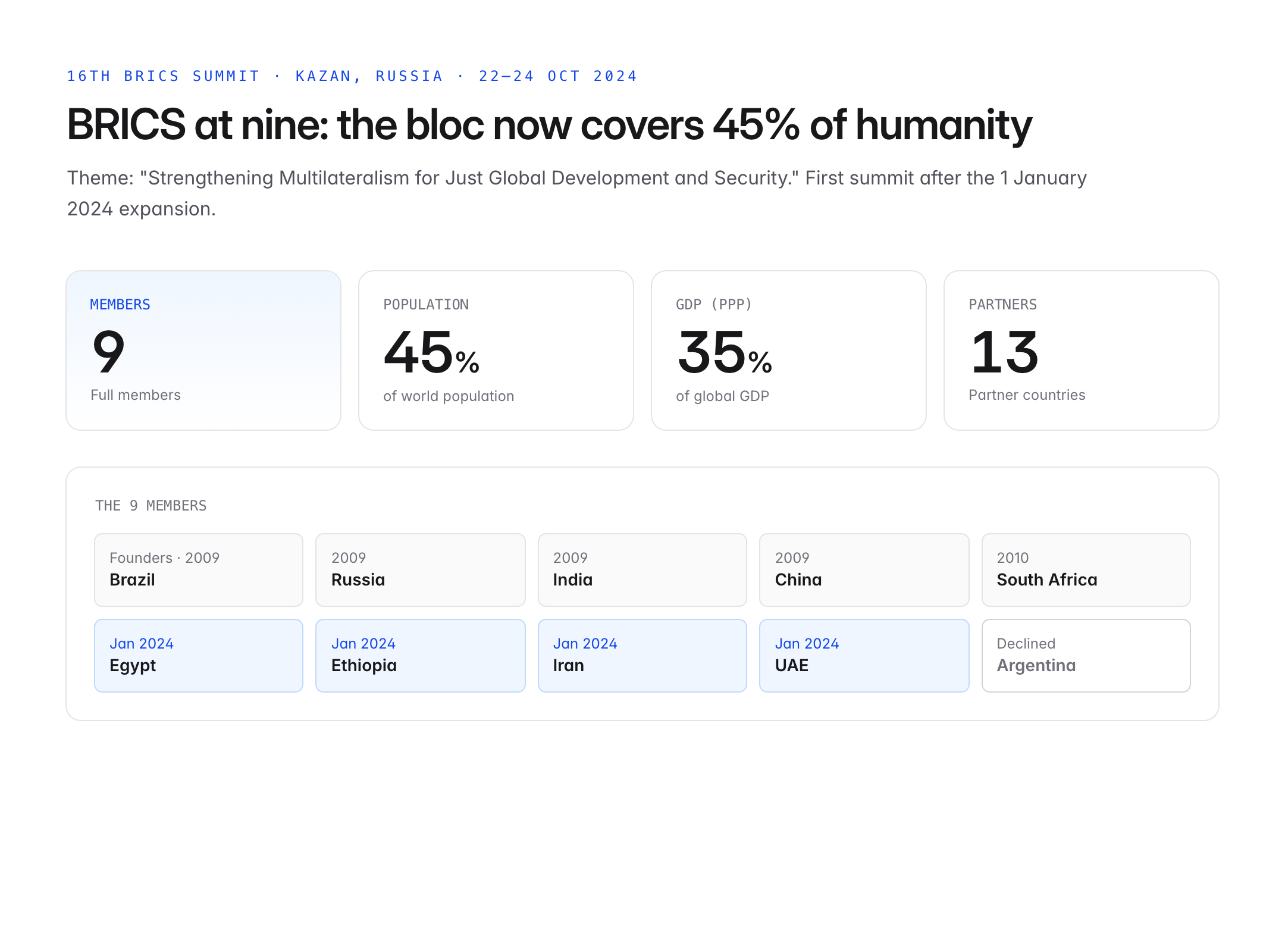Select the Declined Argentina tile
This screenshot has height=952, width=1285.
pyautogui.click(x=1086, y=656)
